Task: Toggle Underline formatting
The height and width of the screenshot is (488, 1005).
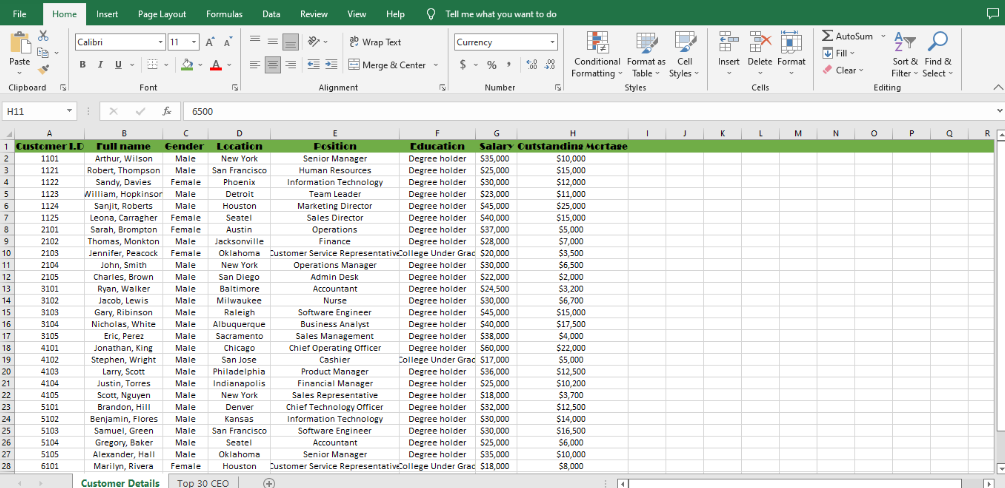Action: coord(119,65)
